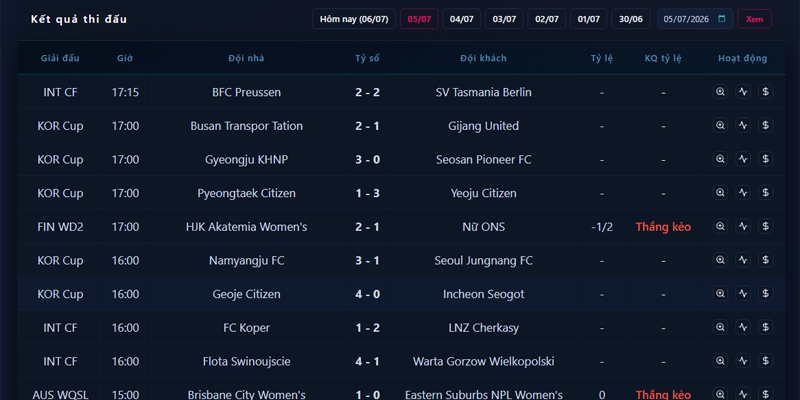800x400 pixels.
Task: Open match details magnifier for BFC Preussen row
Action: (x=720, y=92)
